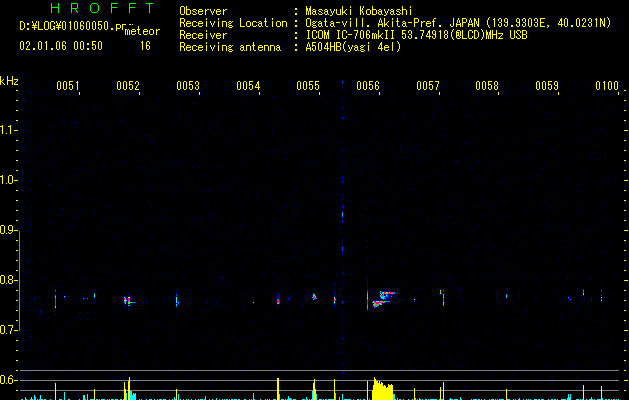Click the 0056 time axis marker
This screenshot has width=629, height=400.
point(368,86)
